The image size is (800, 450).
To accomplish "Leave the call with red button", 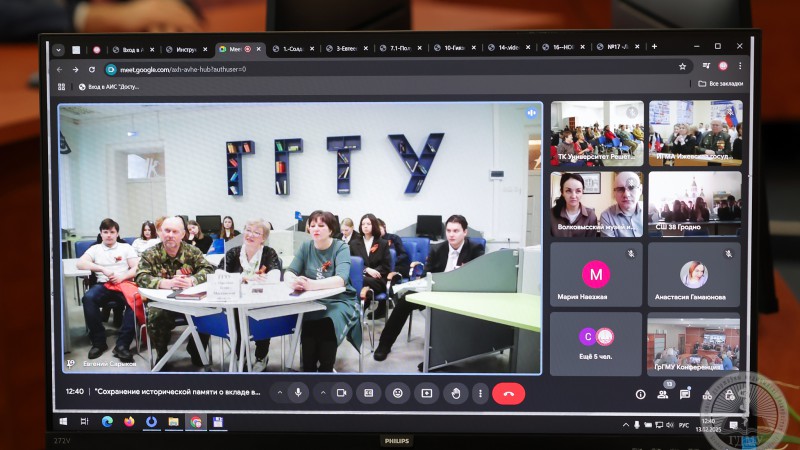I will (508, 393).
